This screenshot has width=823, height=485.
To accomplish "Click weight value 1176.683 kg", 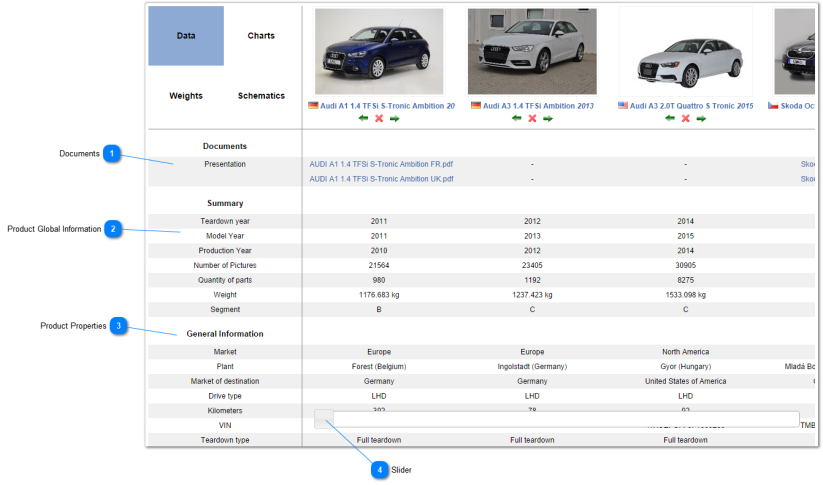I will [x=379, y=295].
